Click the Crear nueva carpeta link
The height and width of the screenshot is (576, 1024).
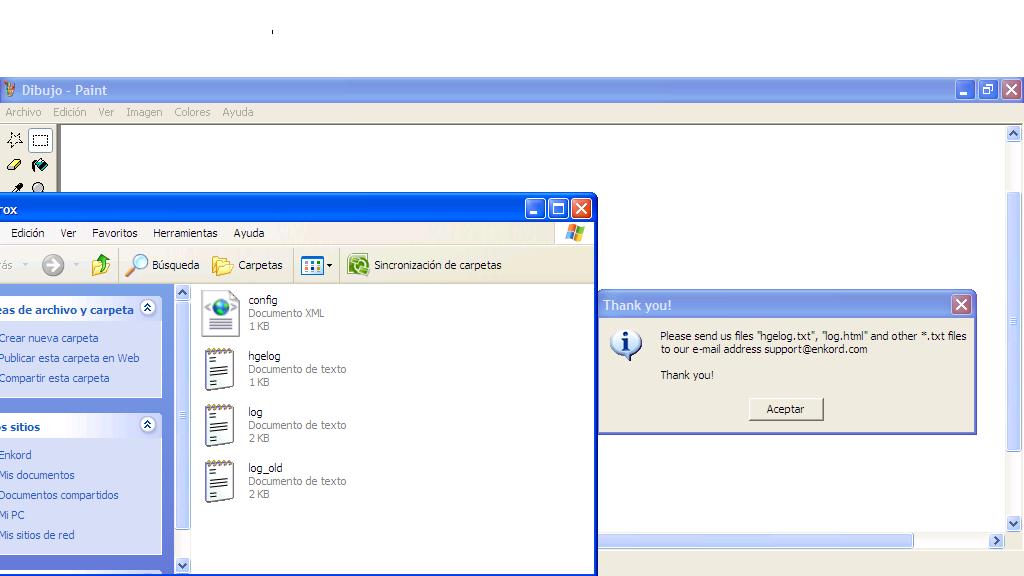coord(50,338)
